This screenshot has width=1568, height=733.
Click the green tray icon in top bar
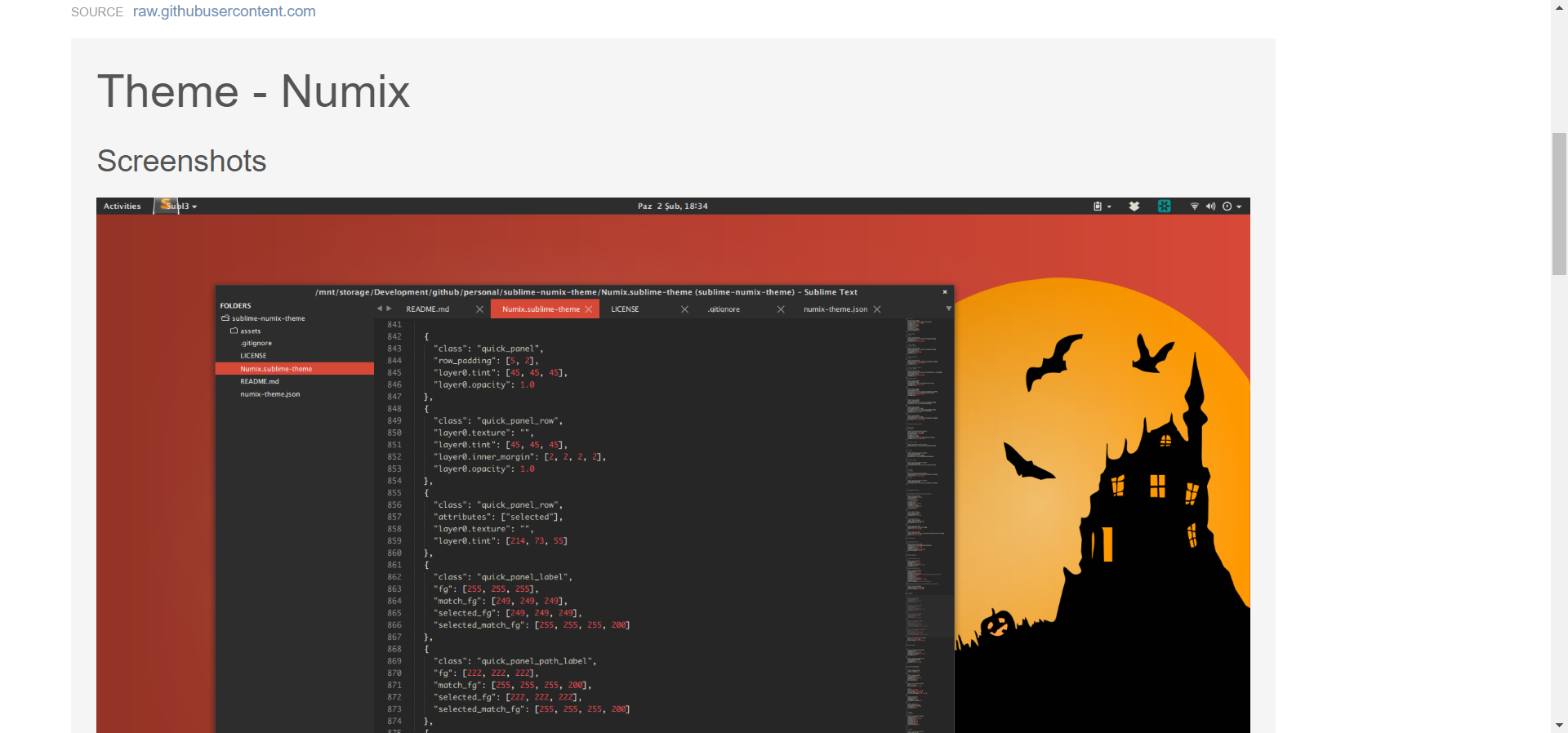click(1165, 207)
